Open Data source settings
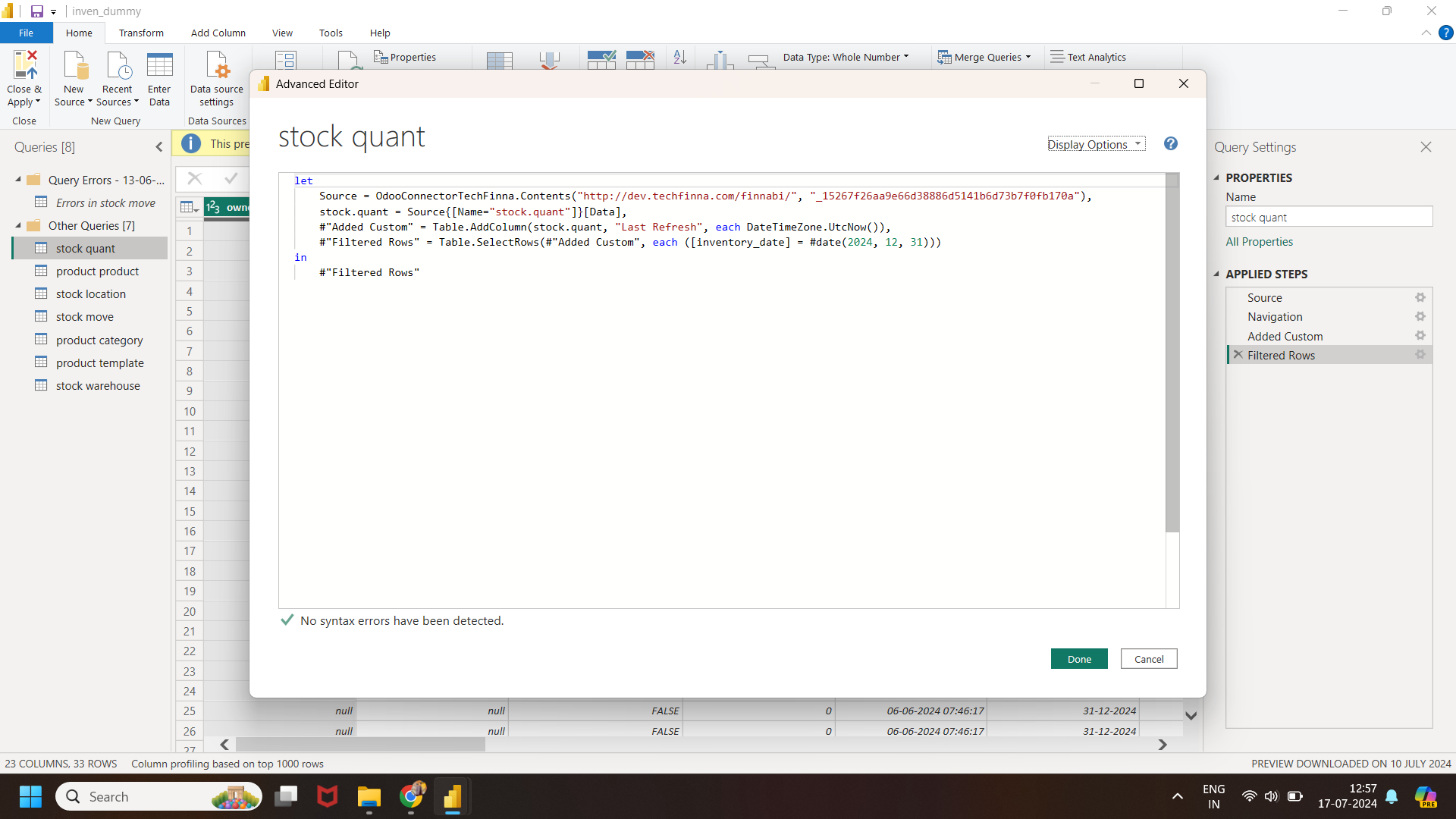1456x819 pixels. [x=217, y=79]
